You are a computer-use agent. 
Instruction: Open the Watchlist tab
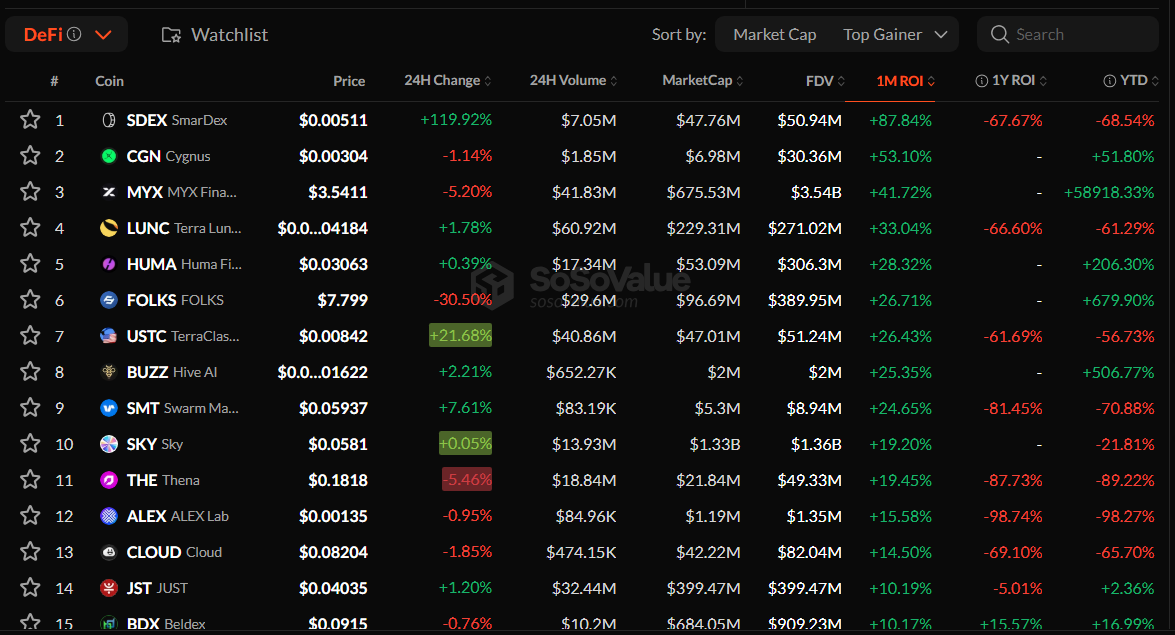point(215,35)
